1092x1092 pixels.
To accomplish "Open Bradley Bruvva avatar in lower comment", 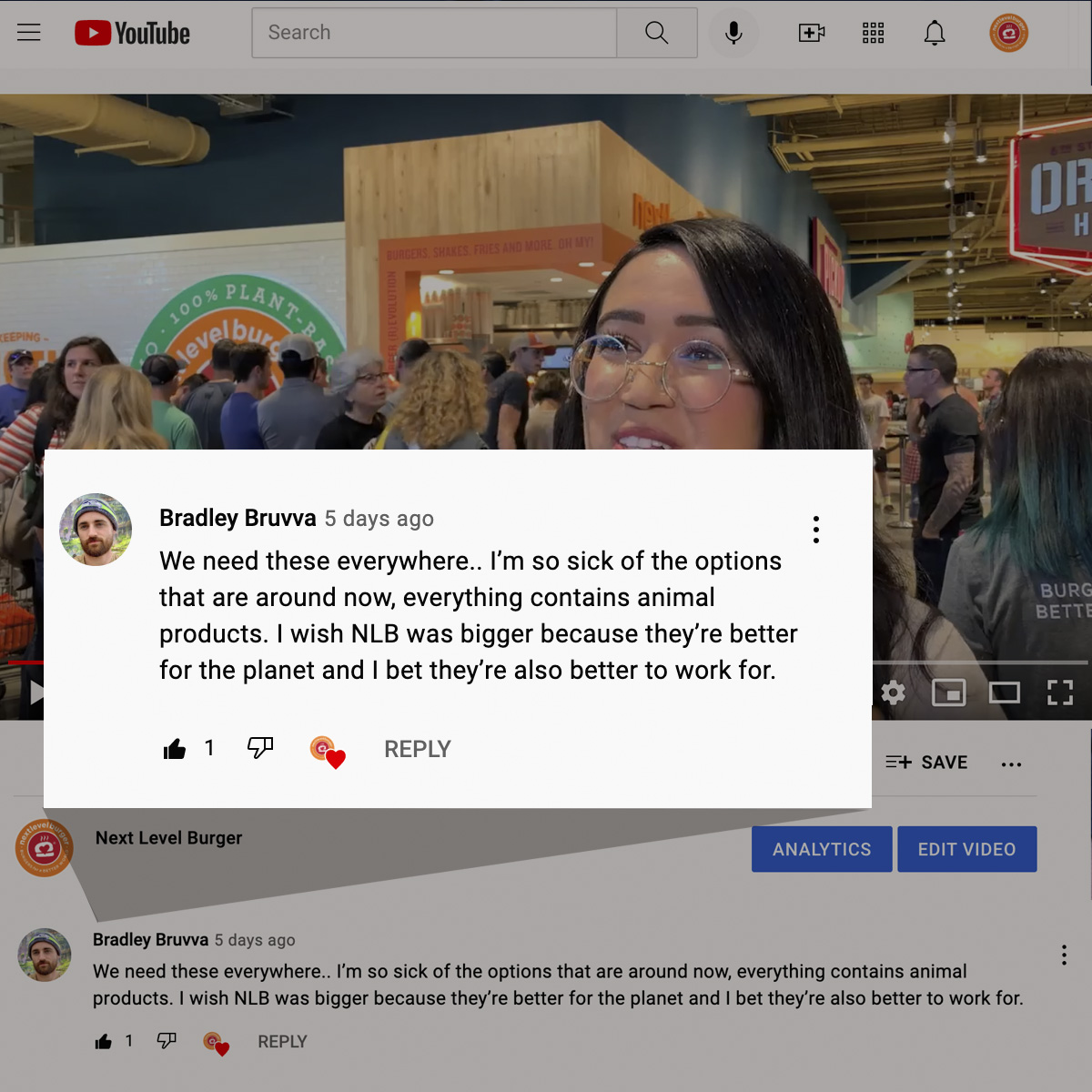I will click(x=45, y=955).
